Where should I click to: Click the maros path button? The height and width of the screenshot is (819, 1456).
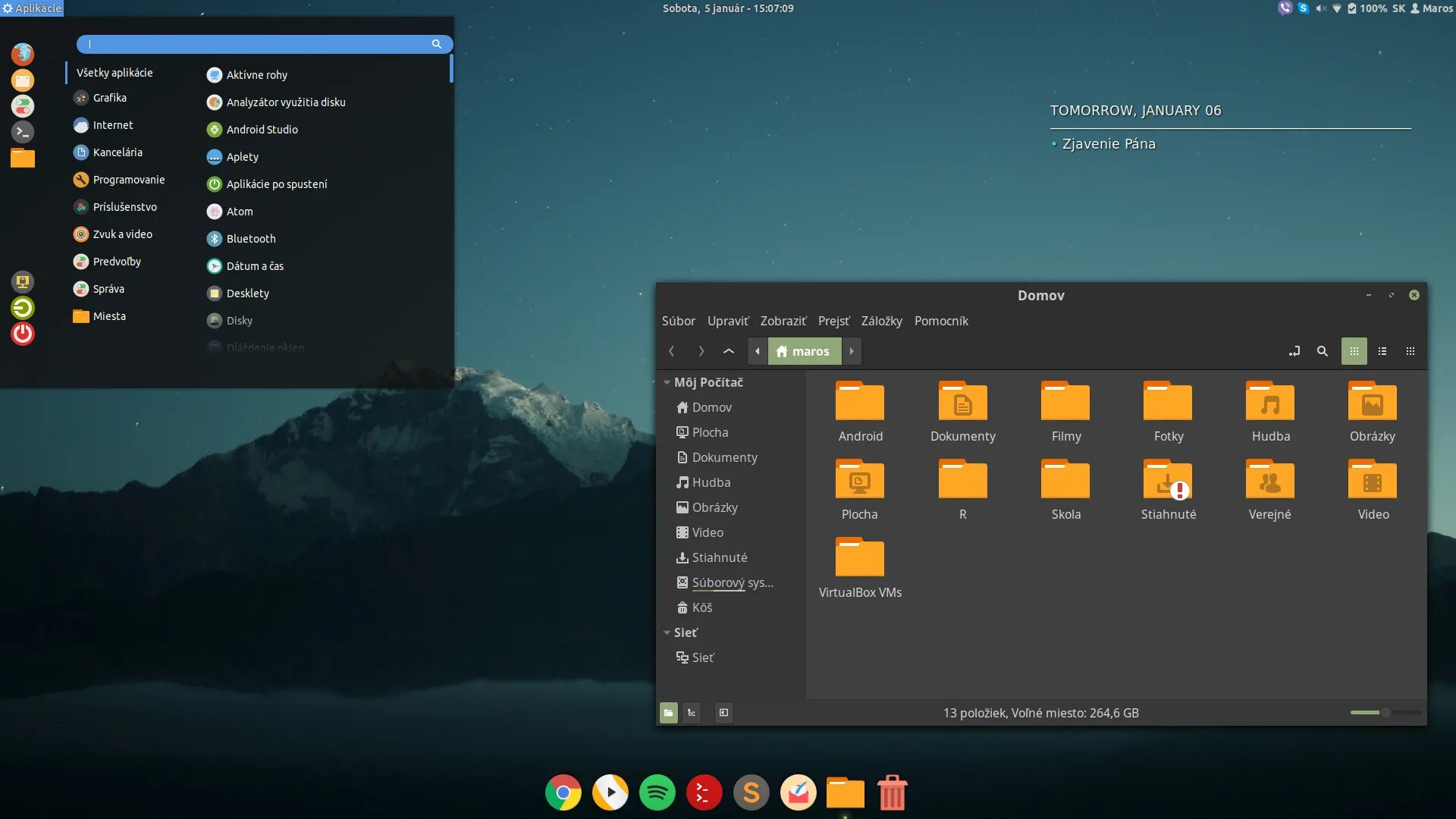(x=803, y=351)
